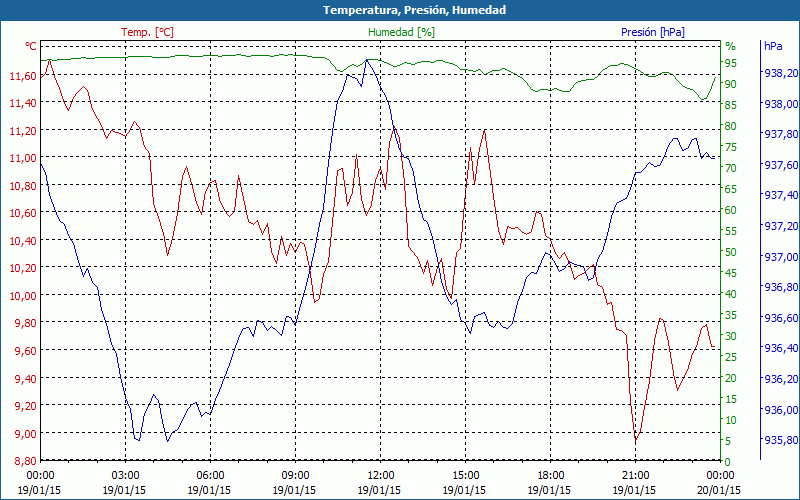Click the '°C' unit label on temperature axis
800x500 pixels.
[31, 46]
